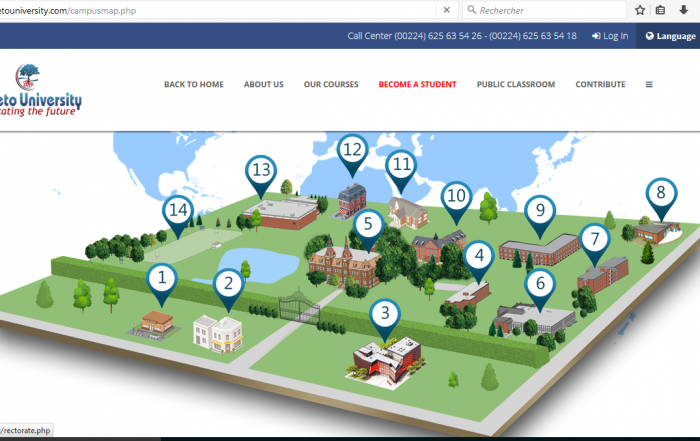This screenshot has width=700, height=441.
Task: Click the pin labeled 5
Action: [x=367, y=226]
